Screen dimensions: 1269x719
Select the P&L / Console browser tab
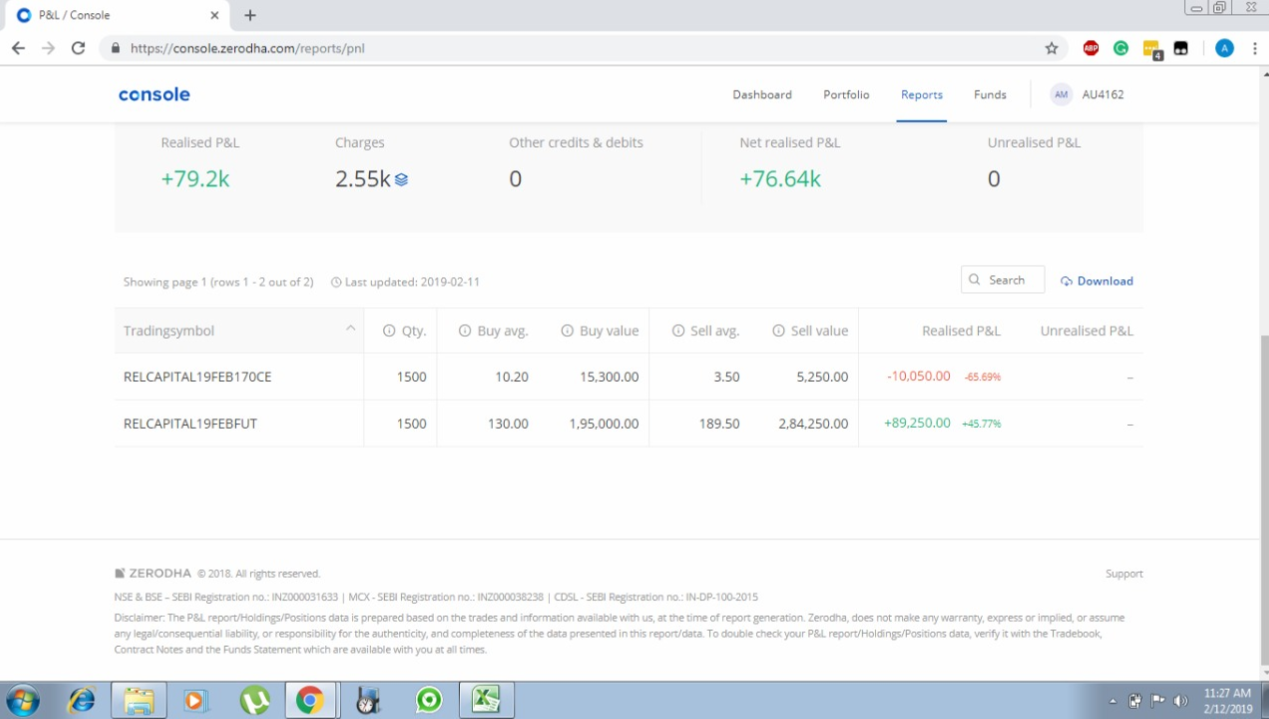point(118,15)
